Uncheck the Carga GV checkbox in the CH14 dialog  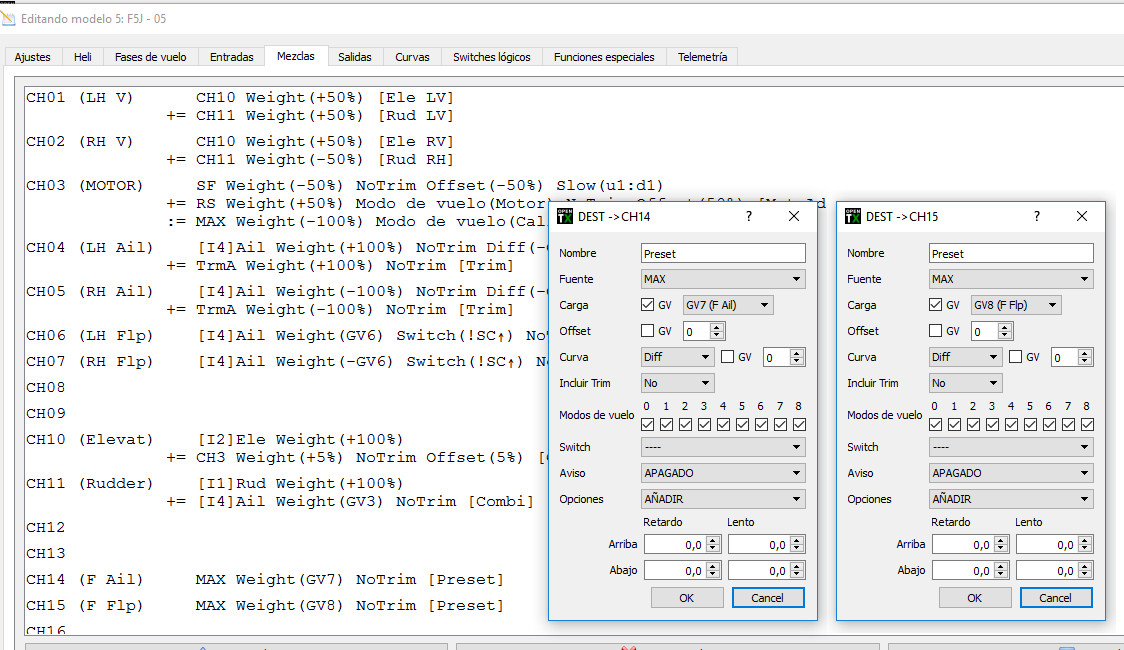[x=649, y=305]
